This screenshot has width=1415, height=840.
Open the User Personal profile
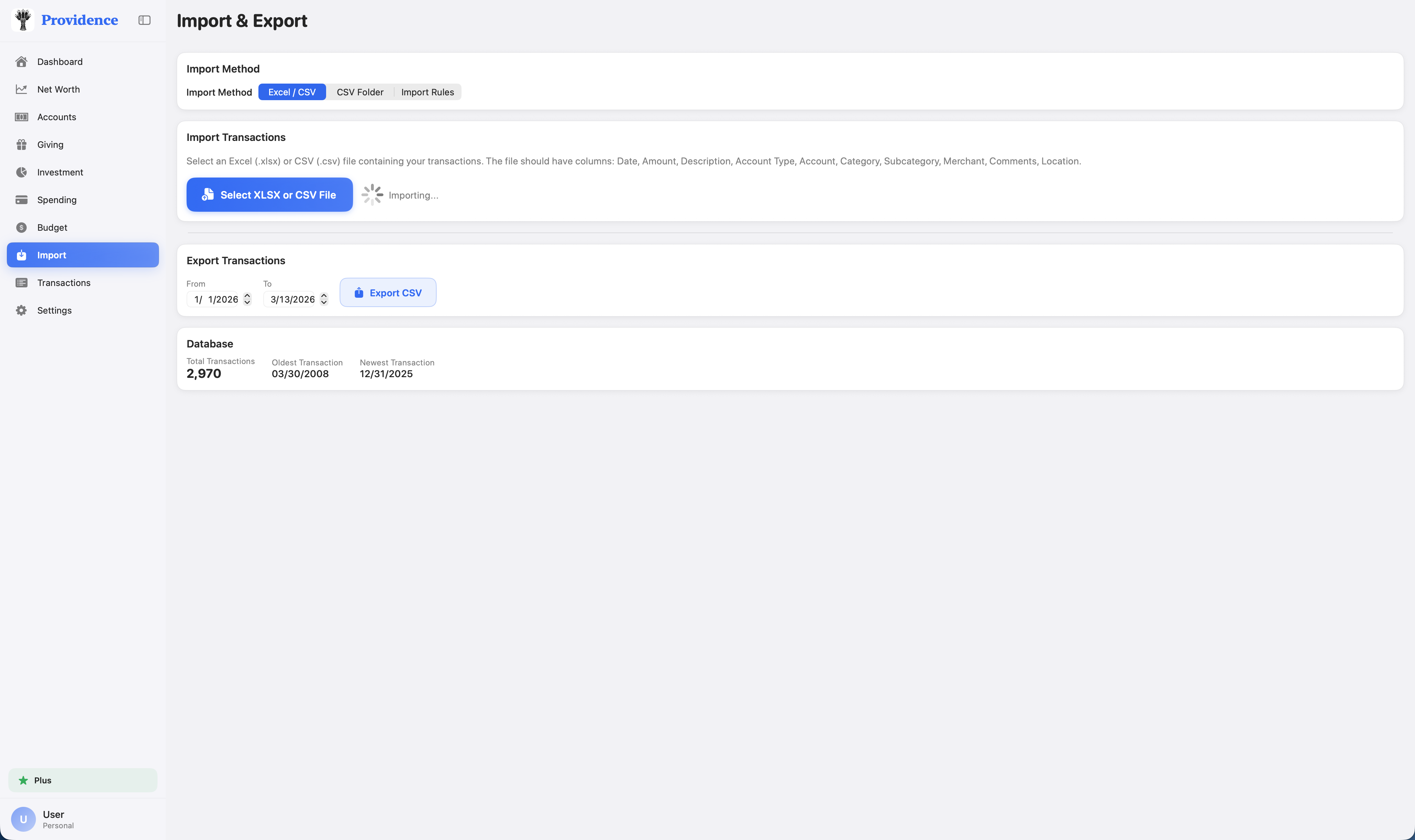[x=83, y=819]
